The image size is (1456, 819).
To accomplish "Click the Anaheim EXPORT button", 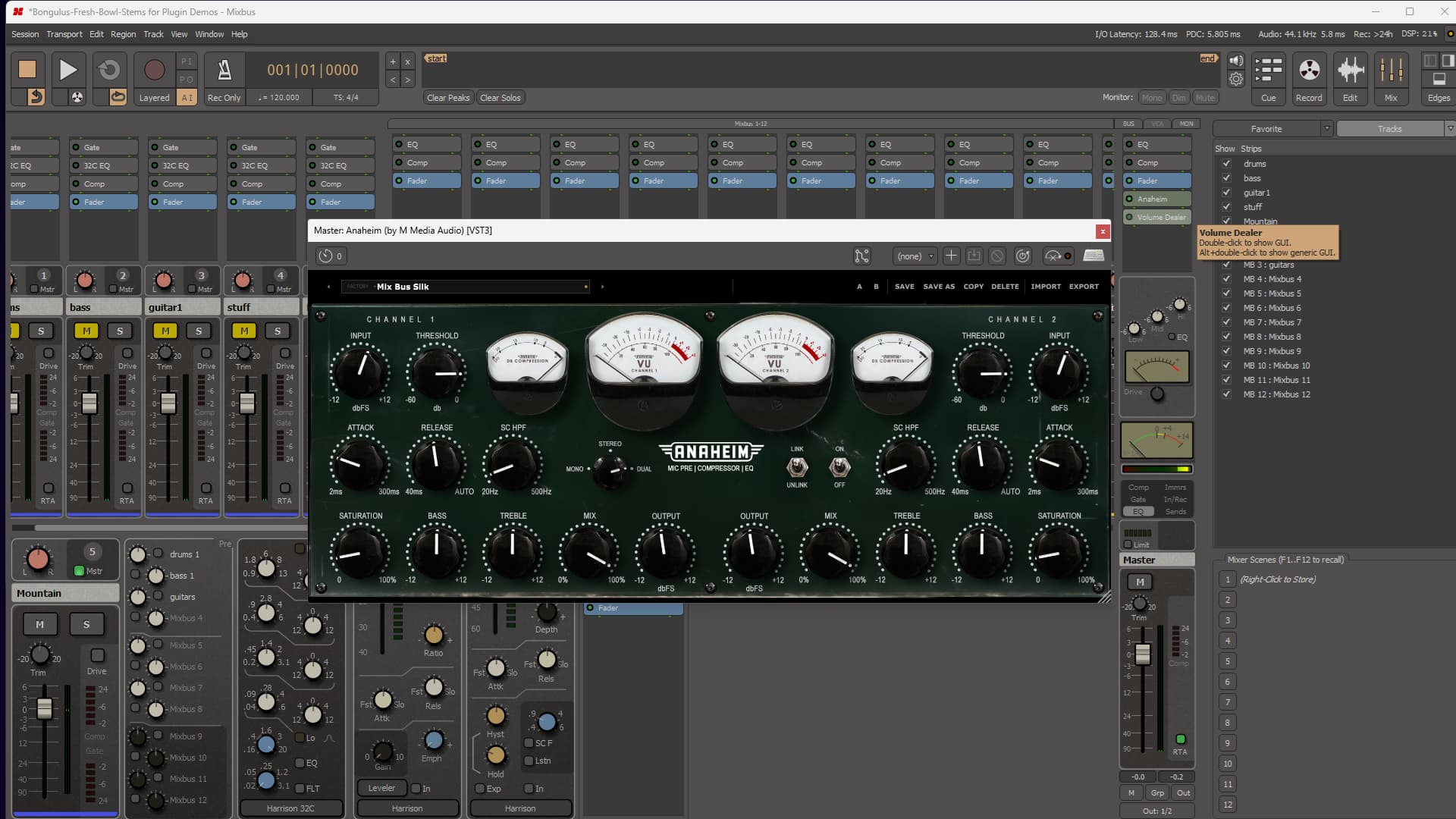I will coord(1084,287).
